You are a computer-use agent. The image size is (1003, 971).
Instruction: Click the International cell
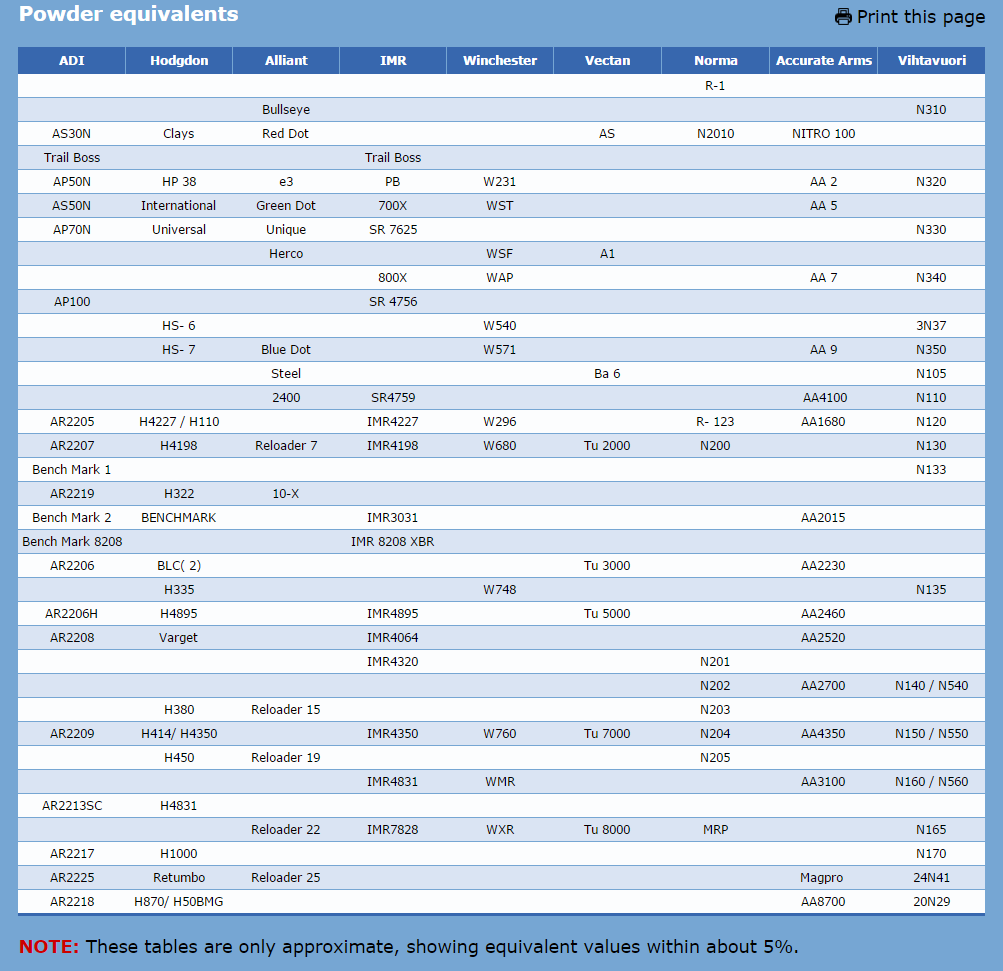178,206
